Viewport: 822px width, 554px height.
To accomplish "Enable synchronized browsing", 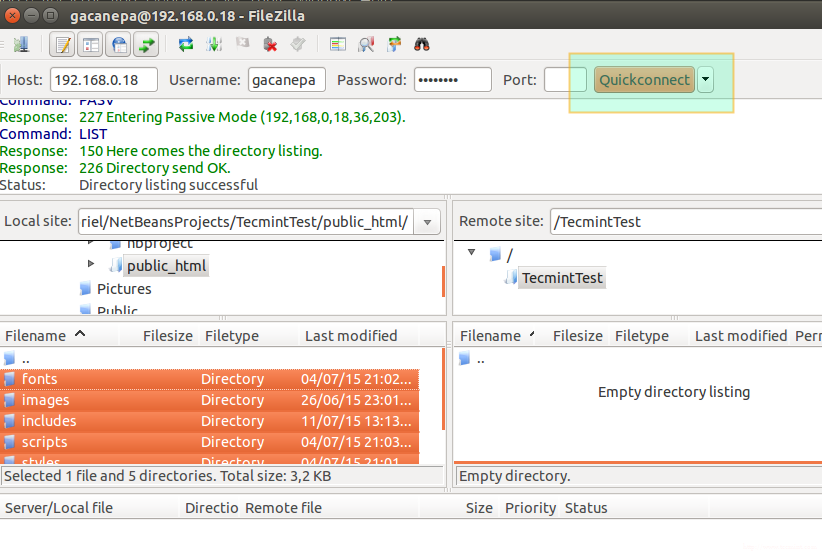I will [x=394, y=44].
